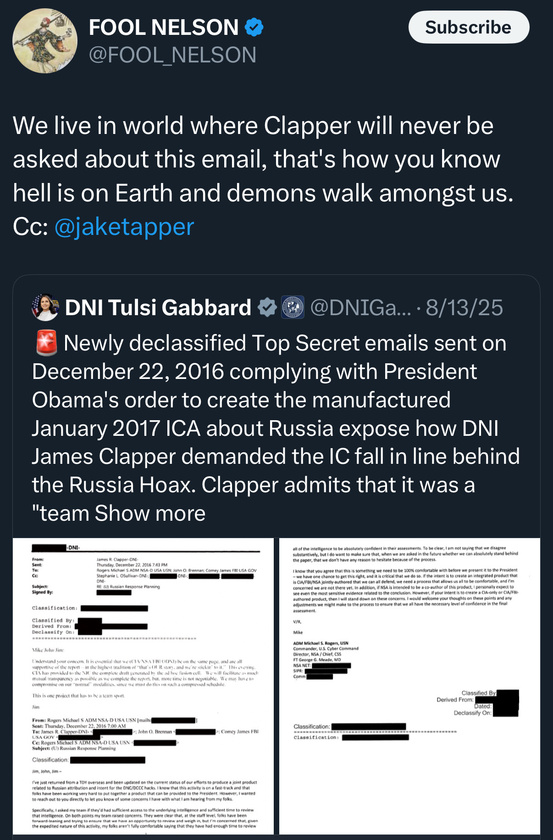Click main tweet text about Clapper
Screen dimensions: 553x840
[x=263, y=176]
